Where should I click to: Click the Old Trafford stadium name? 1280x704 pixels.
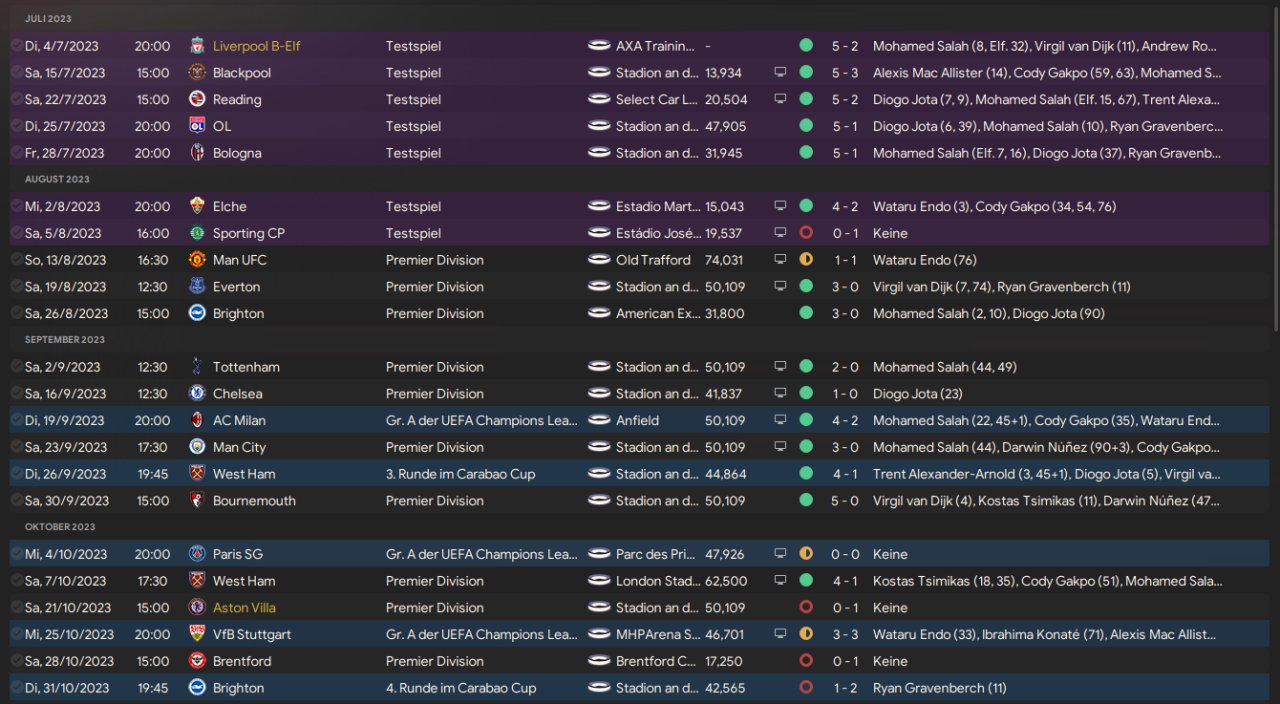pos(653,260)
